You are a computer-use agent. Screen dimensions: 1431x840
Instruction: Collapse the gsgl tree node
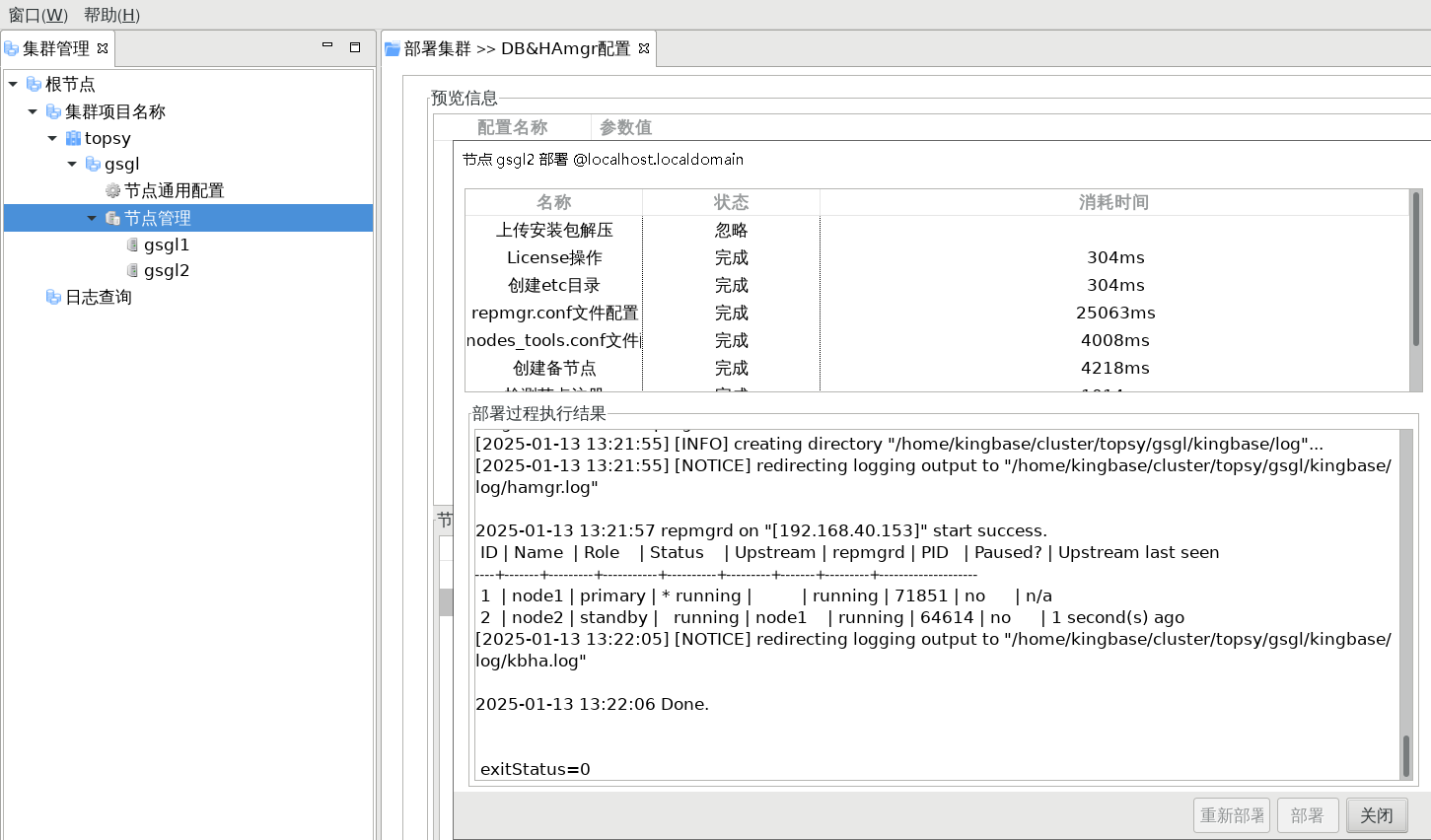(x=72, y=164)
